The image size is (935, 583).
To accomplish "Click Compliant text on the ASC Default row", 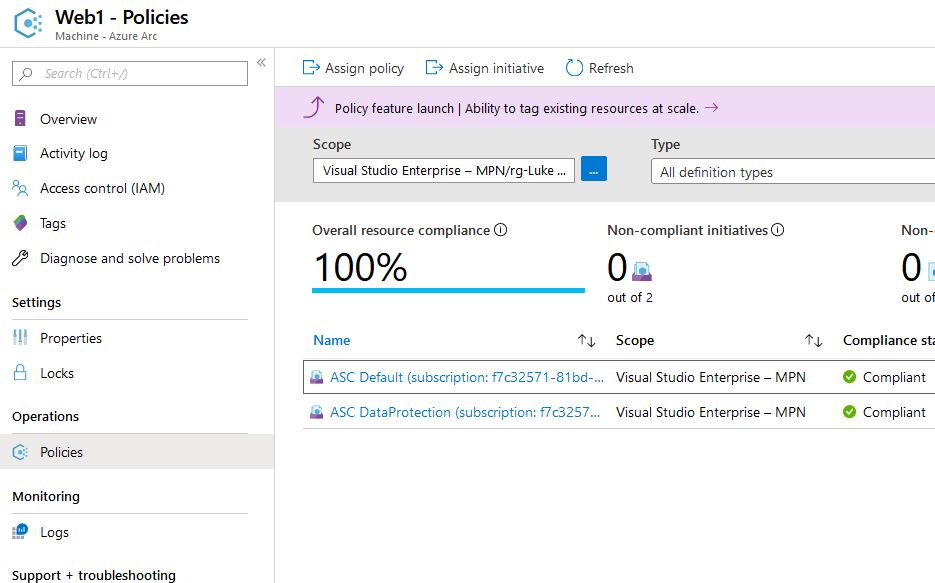I will pyautogui.click(x=894, y=377).
